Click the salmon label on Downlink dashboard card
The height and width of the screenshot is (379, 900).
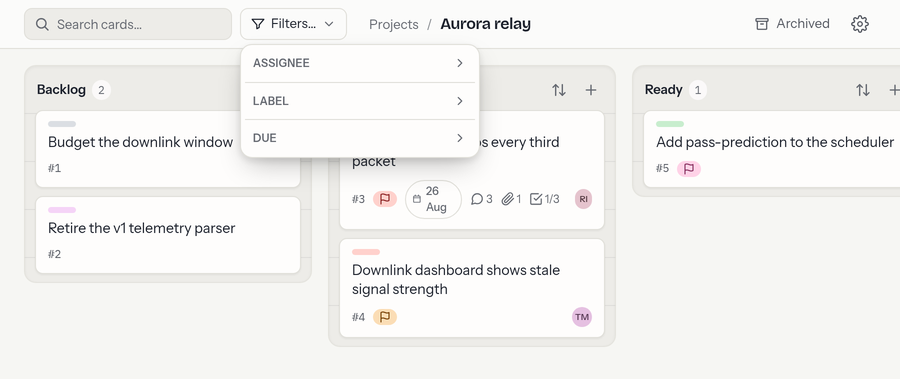[366, 252]
